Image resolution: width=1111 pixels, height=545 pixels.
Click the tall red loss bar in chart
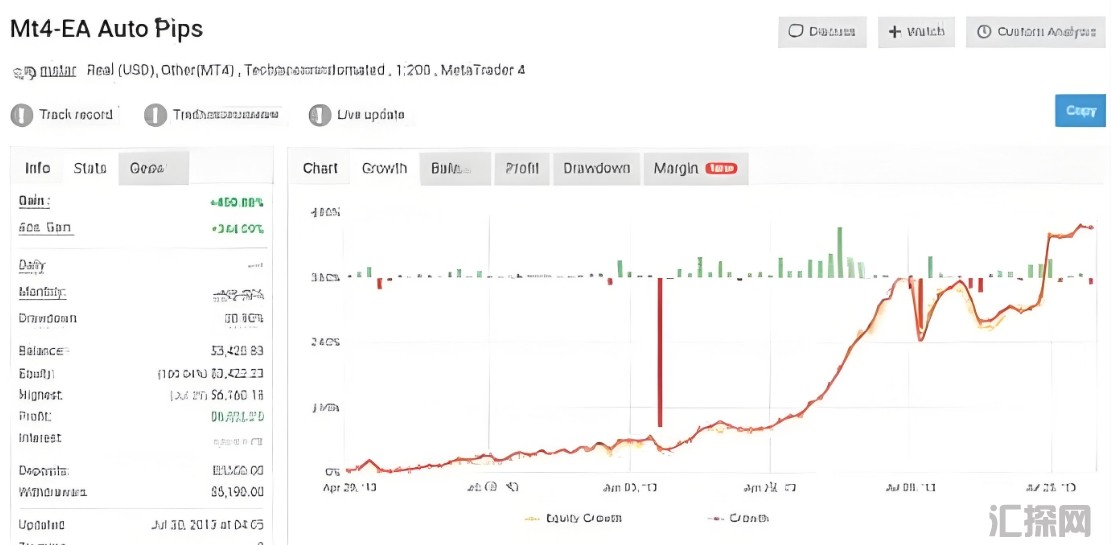659,350
